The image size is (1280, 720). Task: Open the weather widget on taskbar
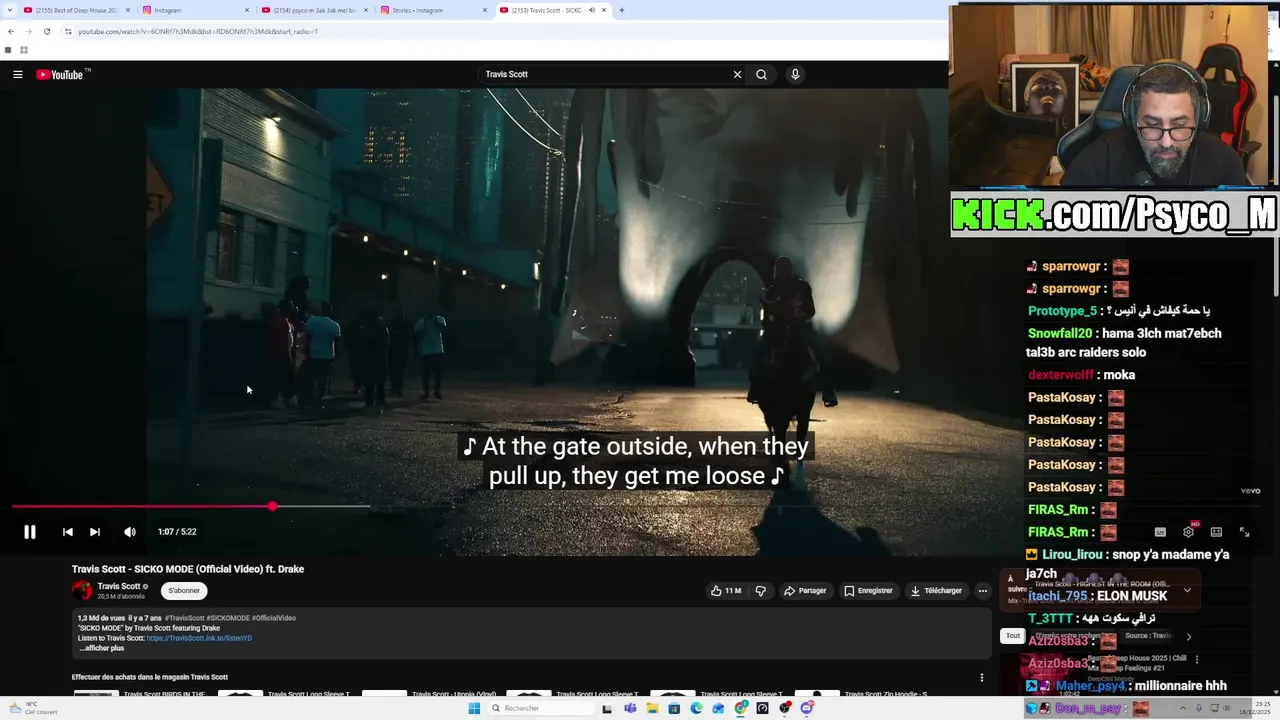pyautogui.click(x=33, y=708)
